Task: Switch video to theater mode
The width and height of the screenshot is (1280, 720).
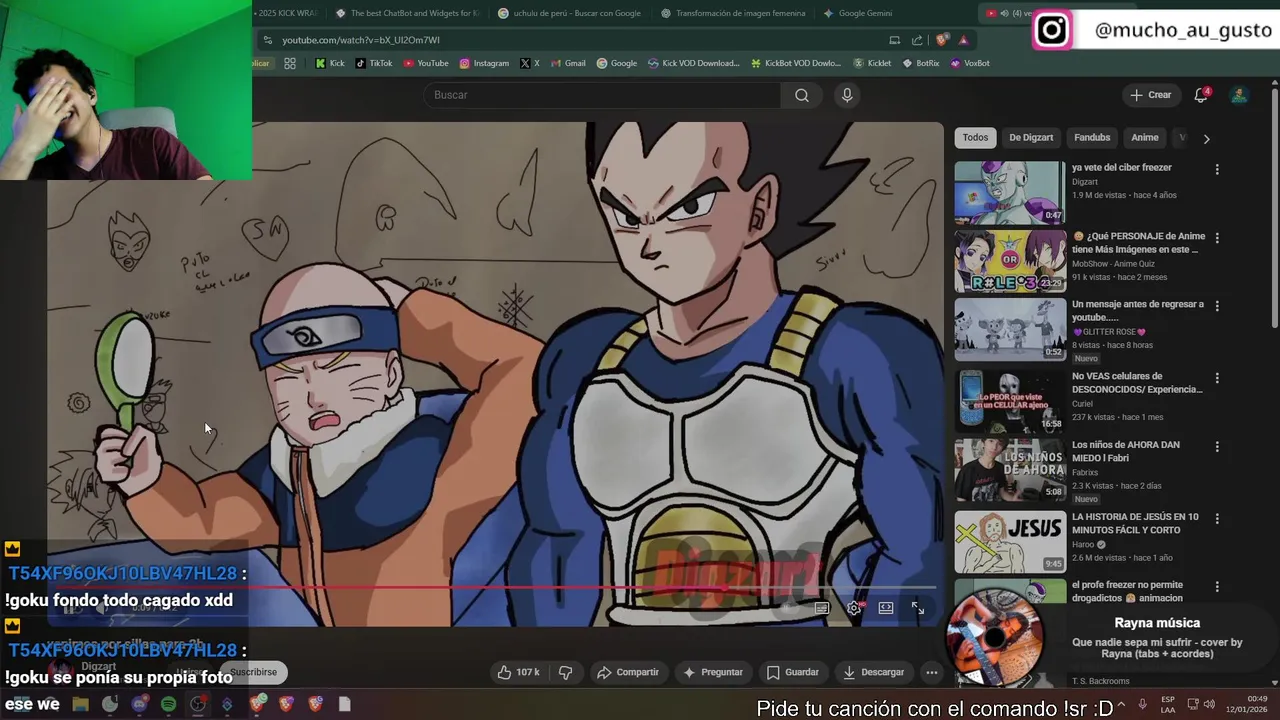Action: tap(886, 608)
